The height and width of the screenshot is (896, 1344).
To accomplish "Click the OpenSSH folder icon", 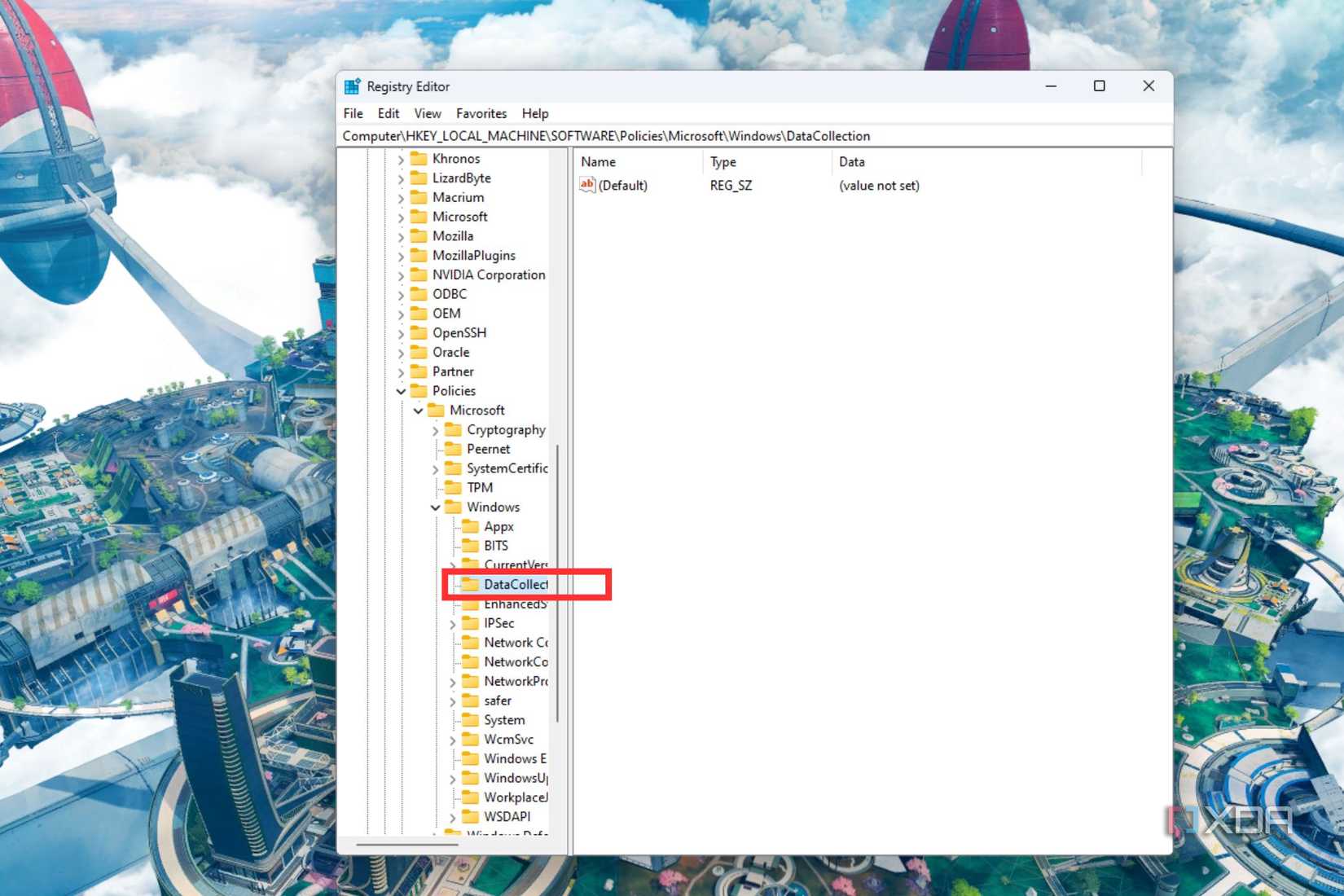I will pyautogui.click(x=418, y=332).
